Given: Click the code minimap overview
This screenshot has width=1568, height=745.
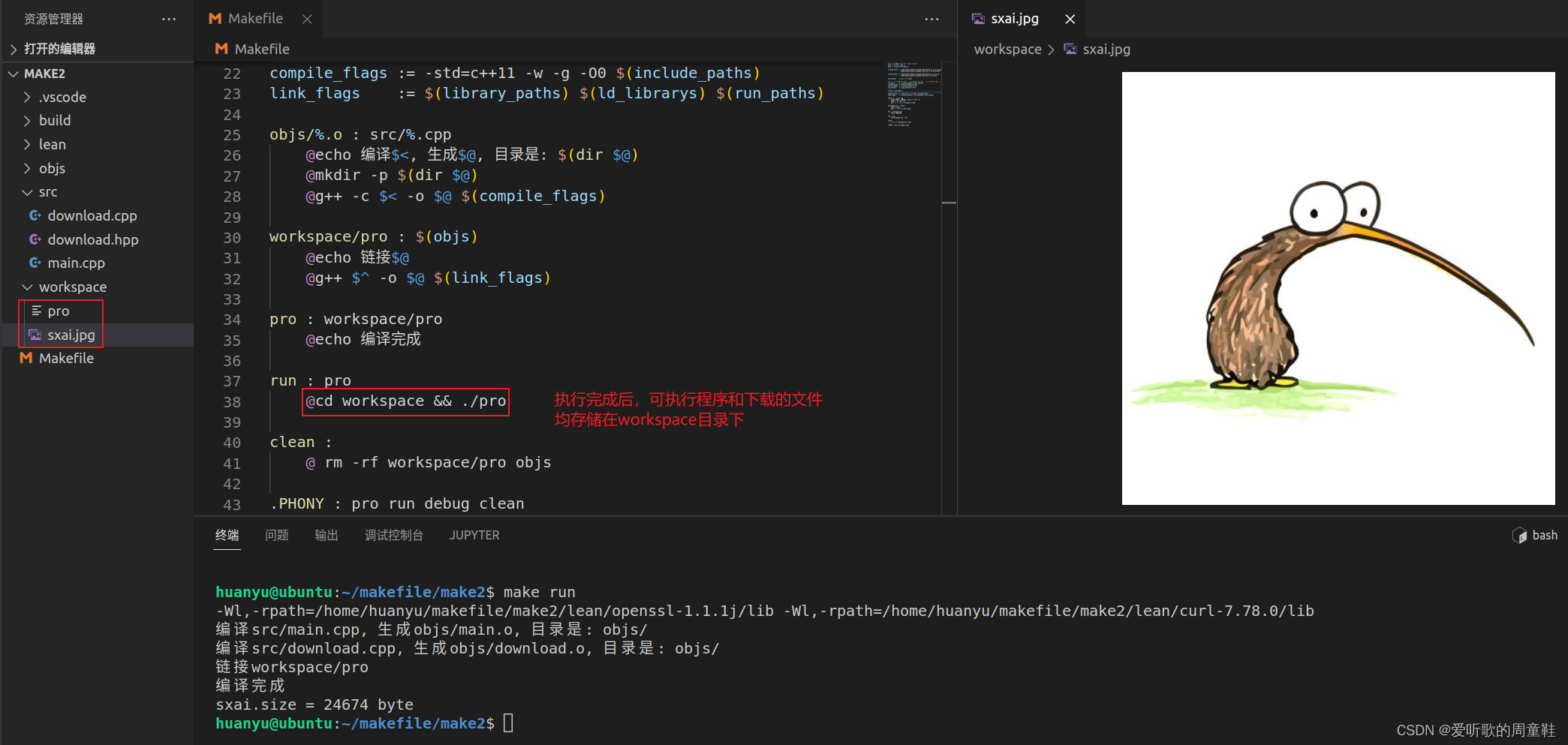Looking at the screenshot, I should pos(913,94).
